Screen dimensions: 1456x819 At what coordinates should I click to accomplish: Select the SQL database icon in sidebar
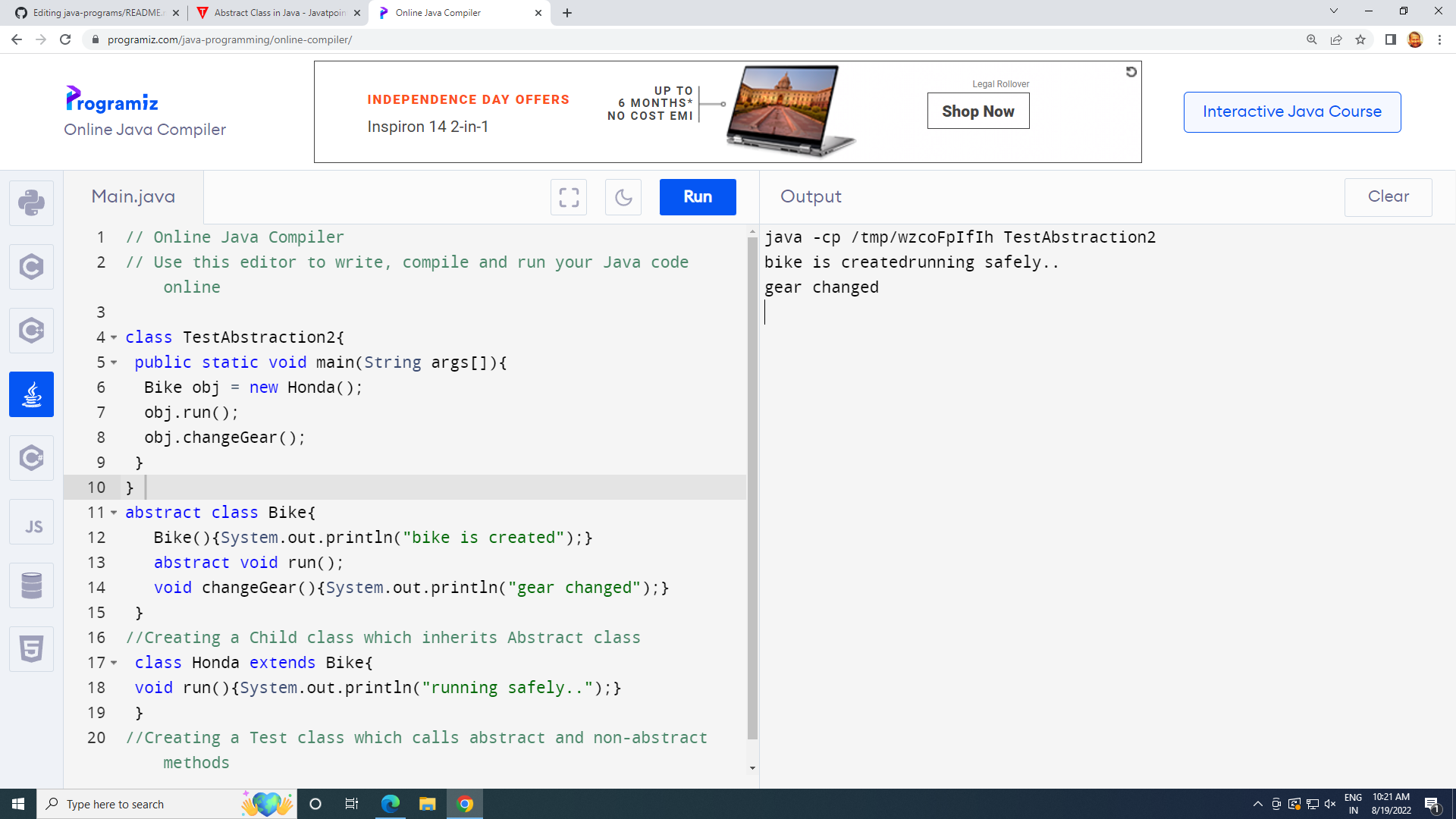(x=31, y=585)
